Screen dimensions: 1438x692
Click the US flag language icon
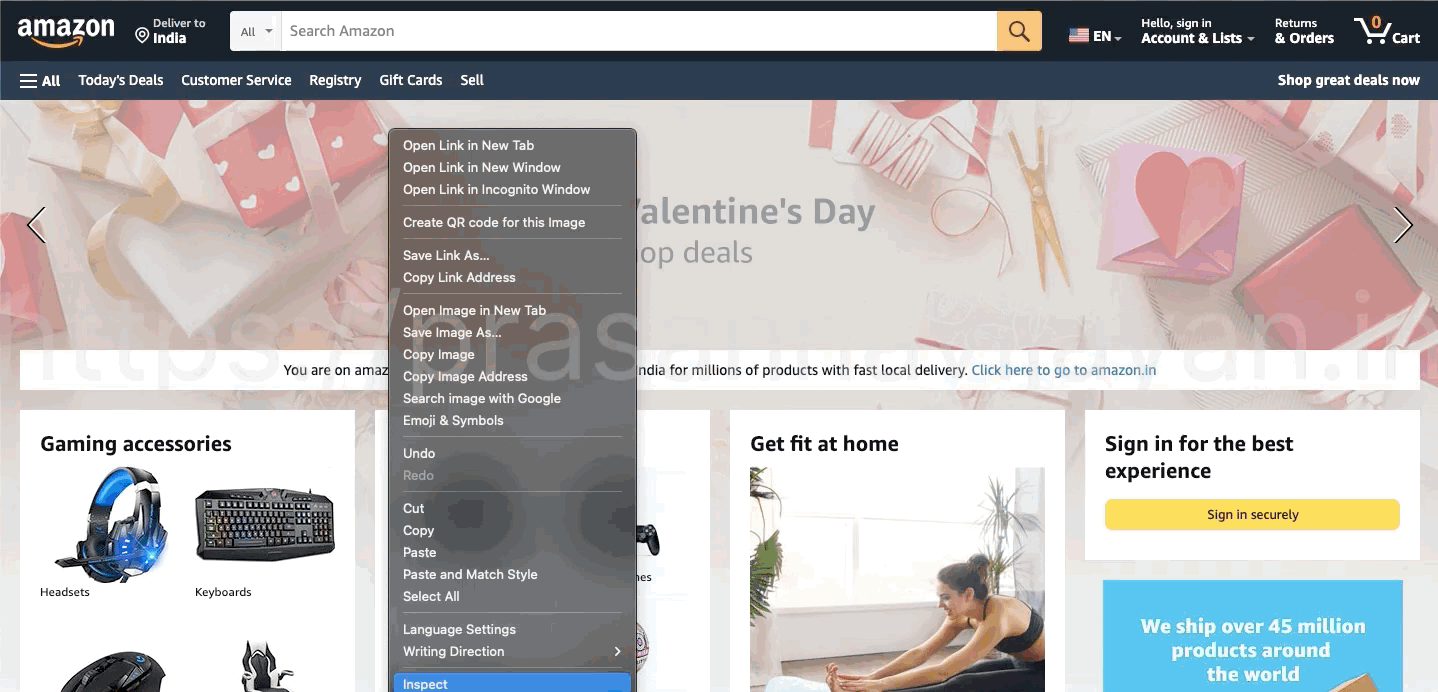(x=1079, y=36)
